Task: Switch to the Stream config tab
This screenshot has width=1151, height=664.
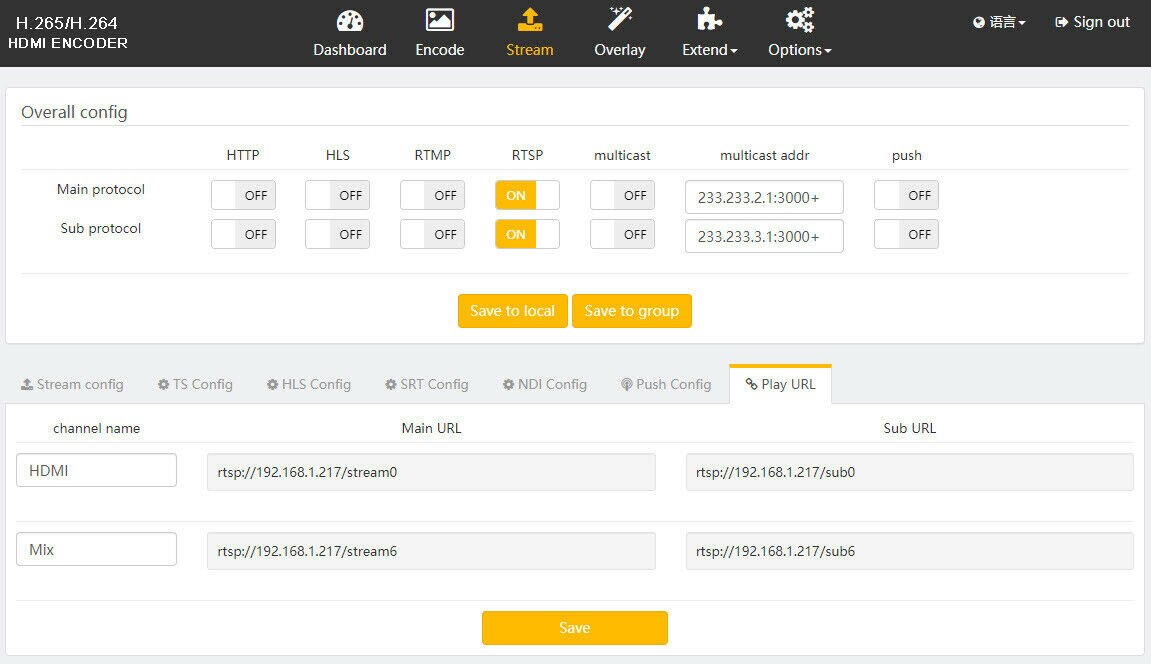Action: click(72, 384)
